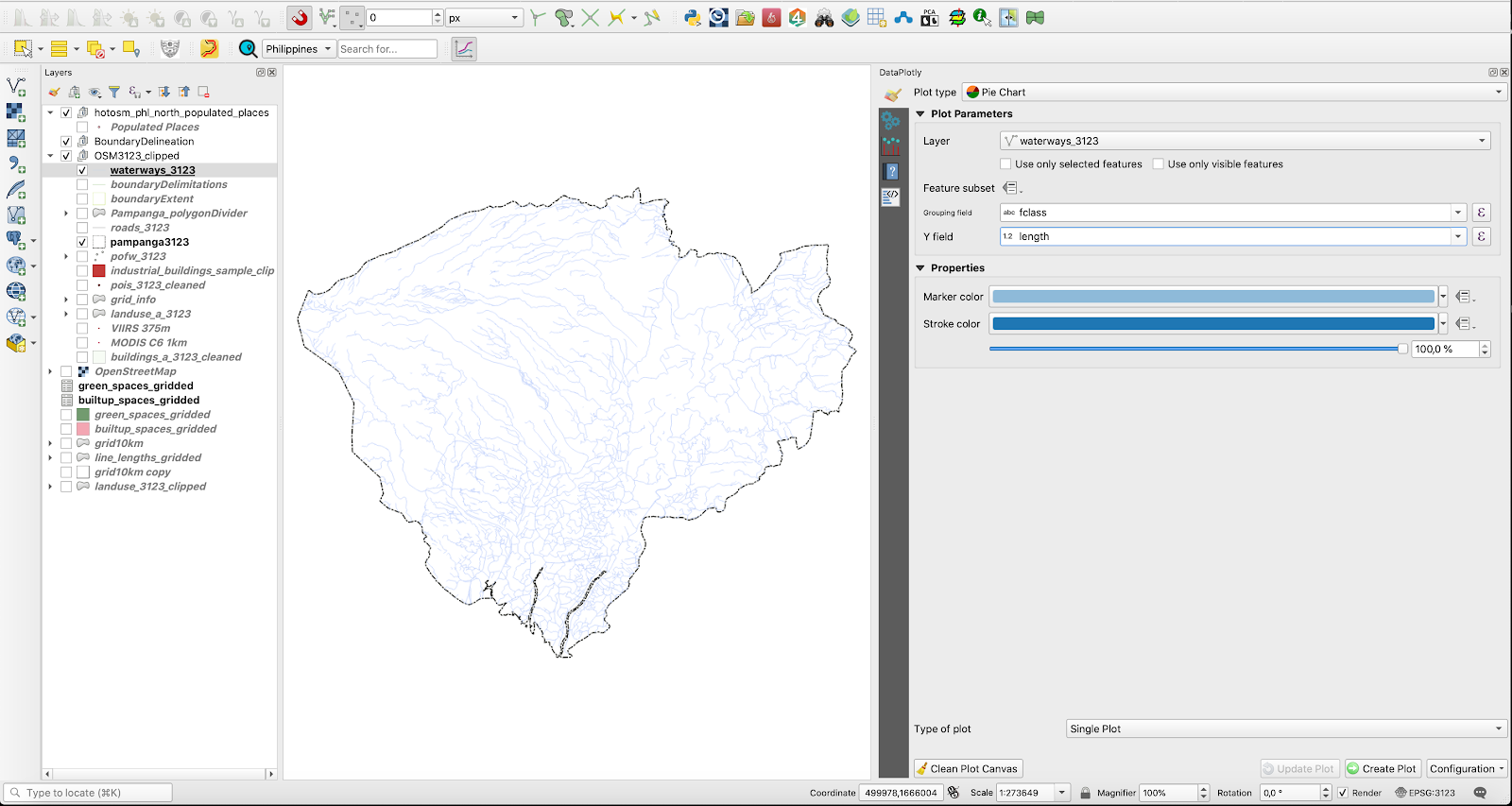Collapse the Plot Parameters section

click(920, 114)
